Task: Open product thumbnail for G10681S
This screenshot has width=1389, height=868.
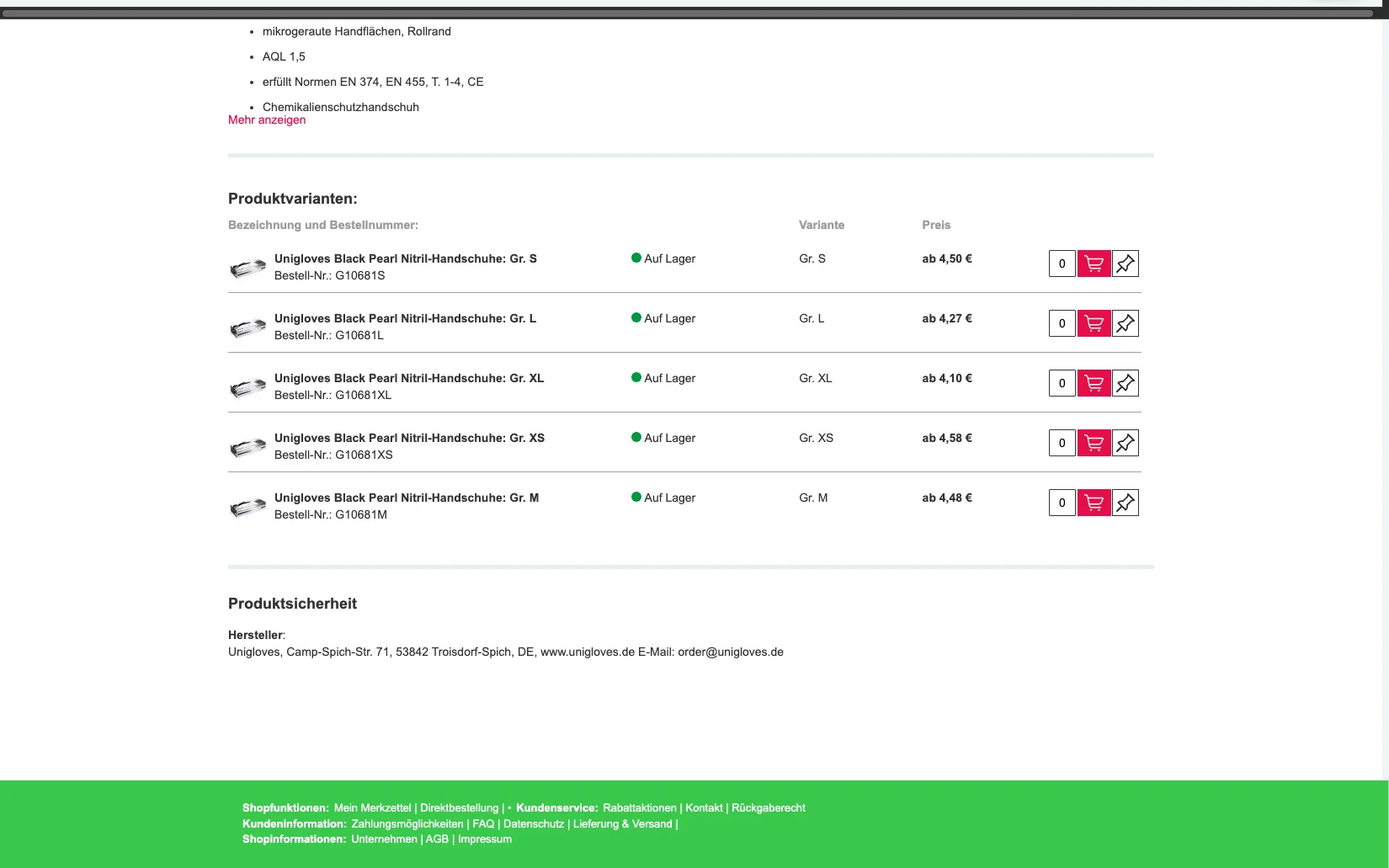Action: 247,269
